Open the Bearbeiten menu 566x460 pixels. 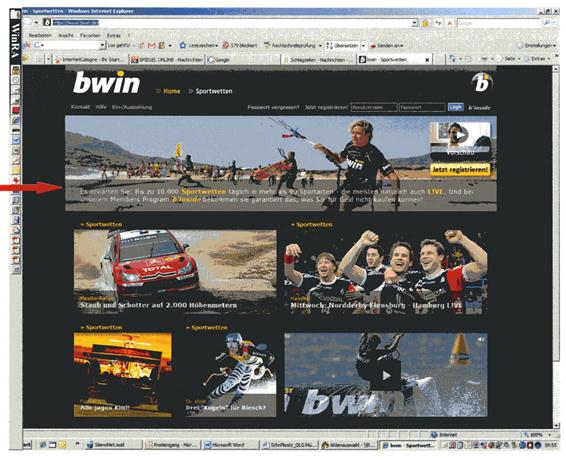click(x=40, y=35)
